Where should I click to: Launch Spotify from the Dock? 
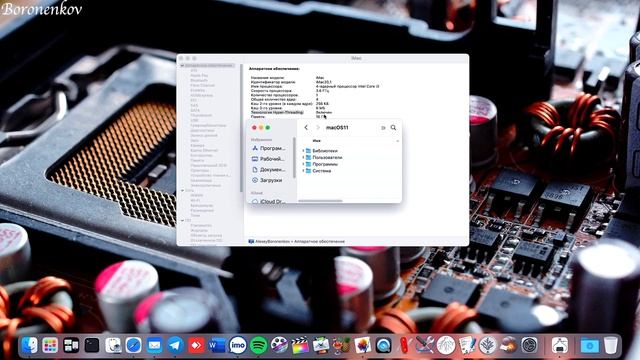258,346
